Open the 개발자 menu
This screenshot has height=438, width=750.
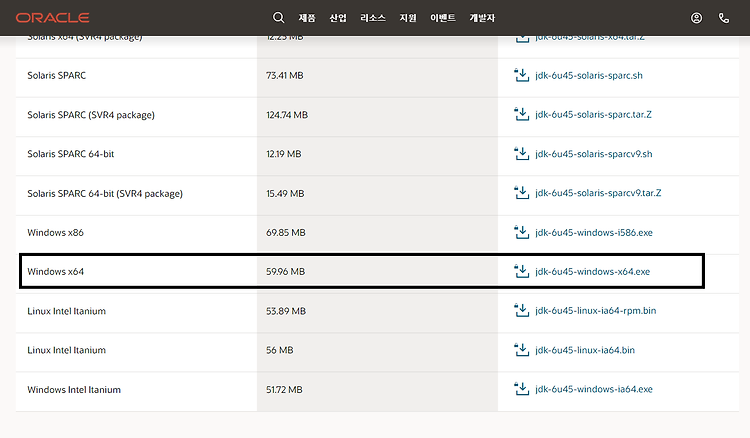point(482,18)
